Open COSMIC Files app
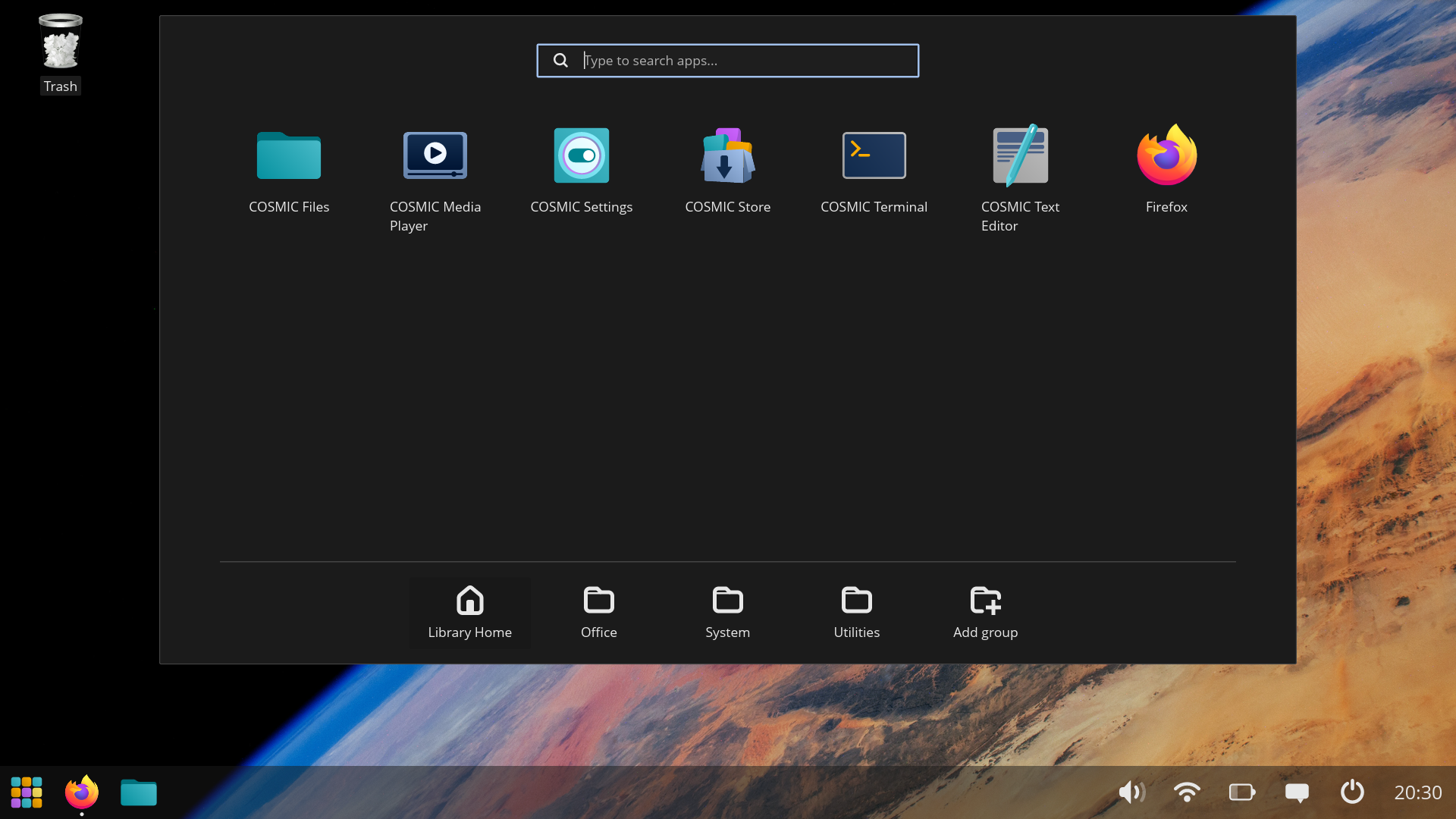 point(289,155)
